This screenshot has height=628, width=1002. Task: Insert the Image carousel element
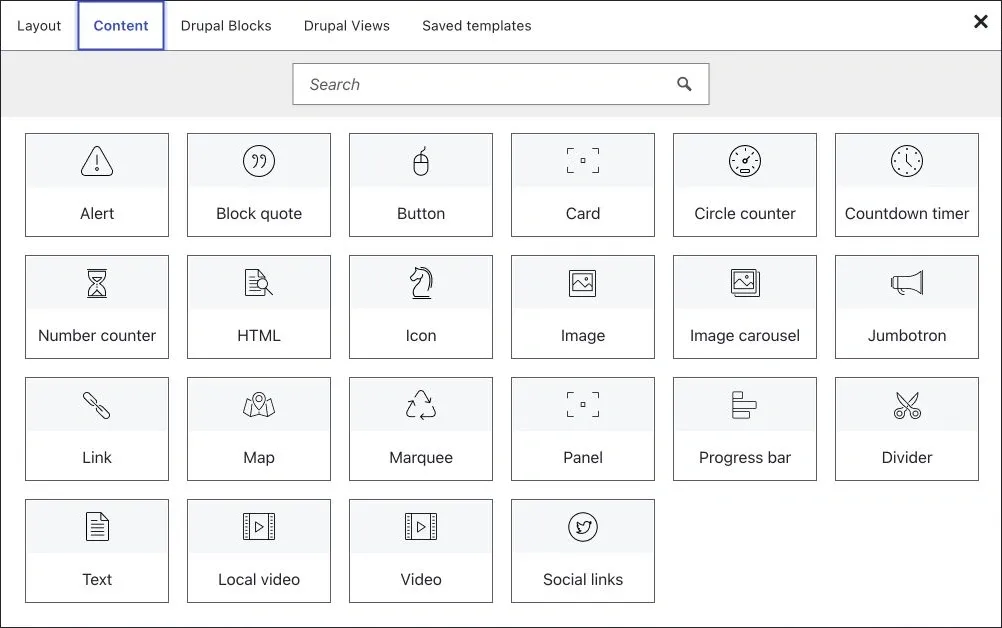coord(745,307)
